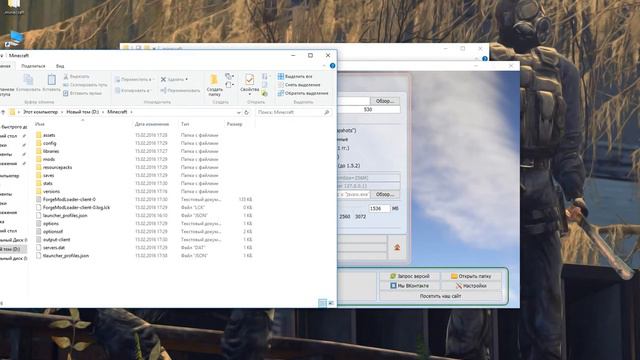Open the address bar history dropdown
This screenshot has width=640, height=360.
coord(238,112)
